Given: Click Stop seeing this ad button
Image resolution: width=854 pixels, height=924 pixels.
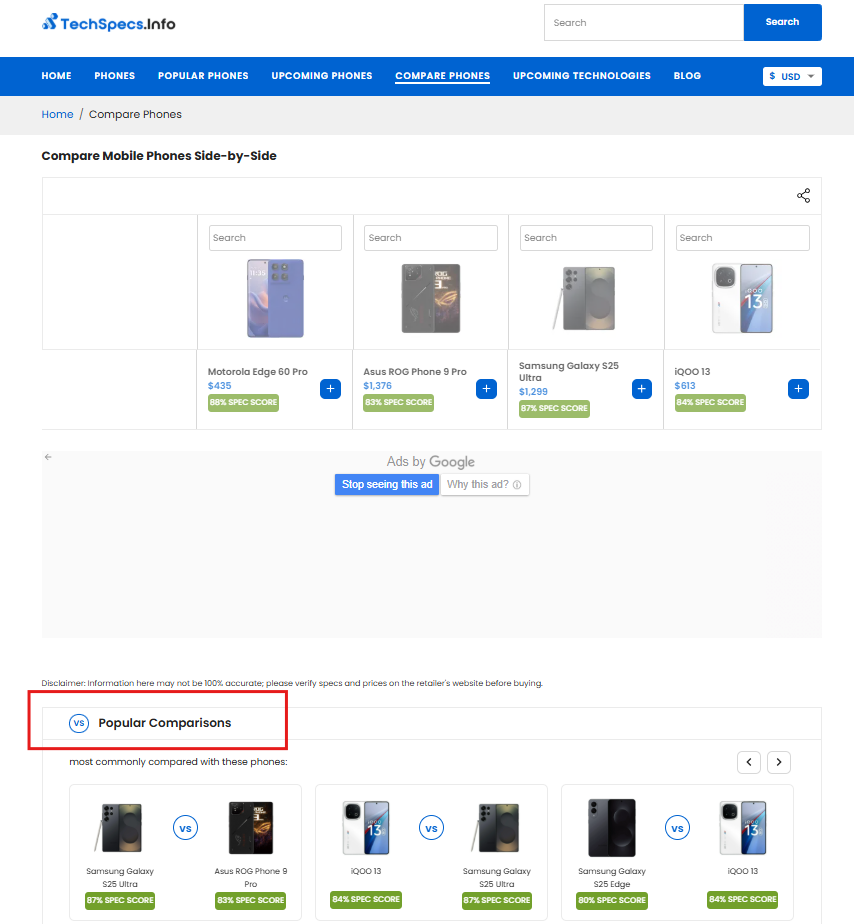Looking at the screenshot, I should pos(387,484).
